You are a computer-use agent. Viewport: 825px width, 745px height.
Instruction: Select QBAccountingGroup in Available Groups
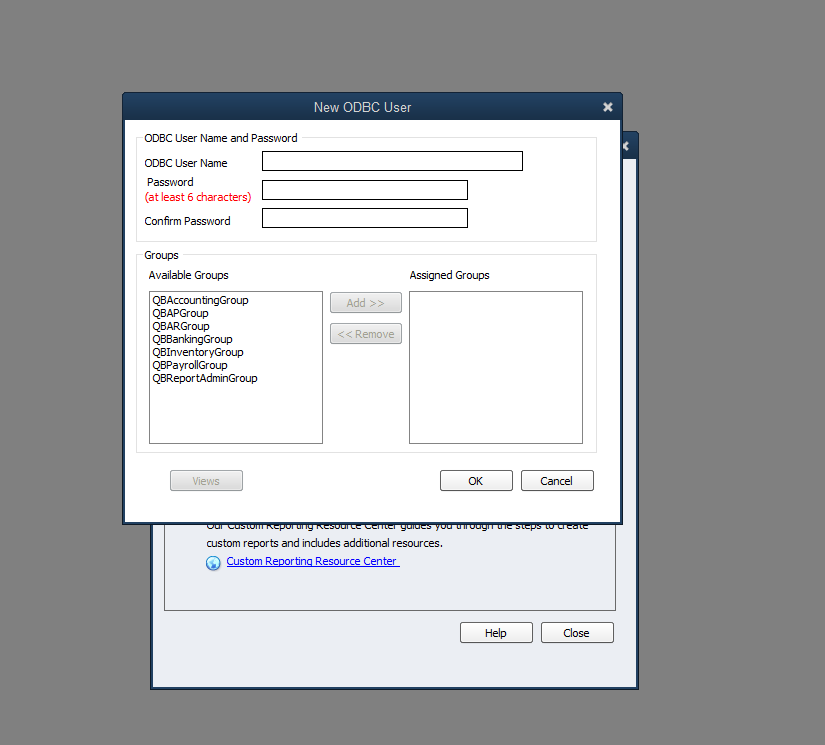pyautogui.click(x=200, y=300)
